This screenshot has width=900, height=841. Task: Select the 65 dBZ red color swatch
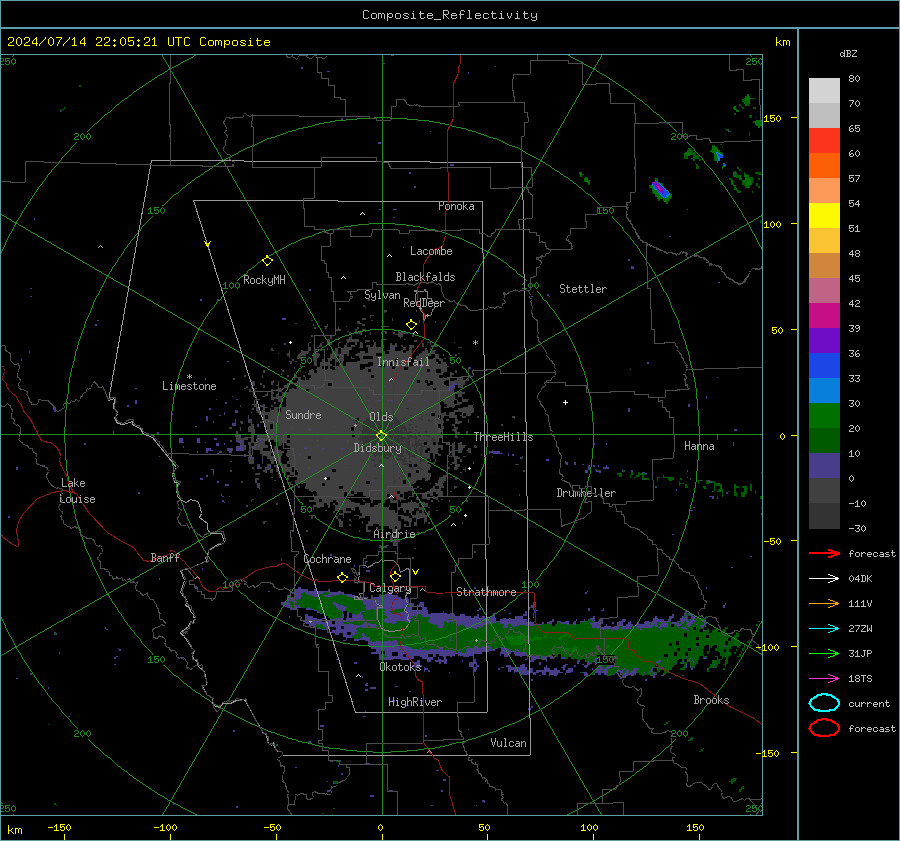pyautogui.click(x=824, y=140)
